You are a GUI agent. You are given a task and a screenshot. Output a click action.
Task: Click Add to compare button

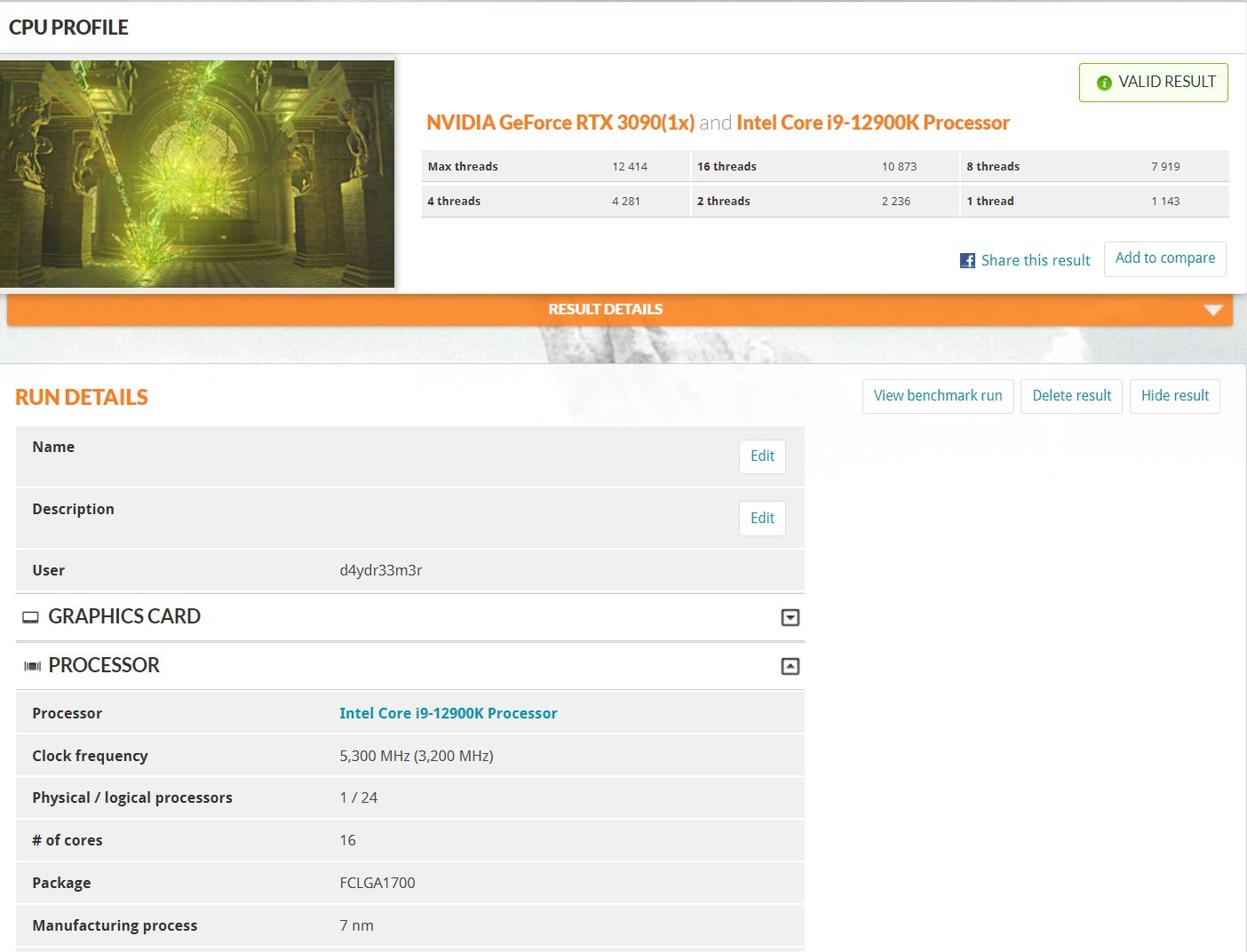click(x=1164, y=258)
